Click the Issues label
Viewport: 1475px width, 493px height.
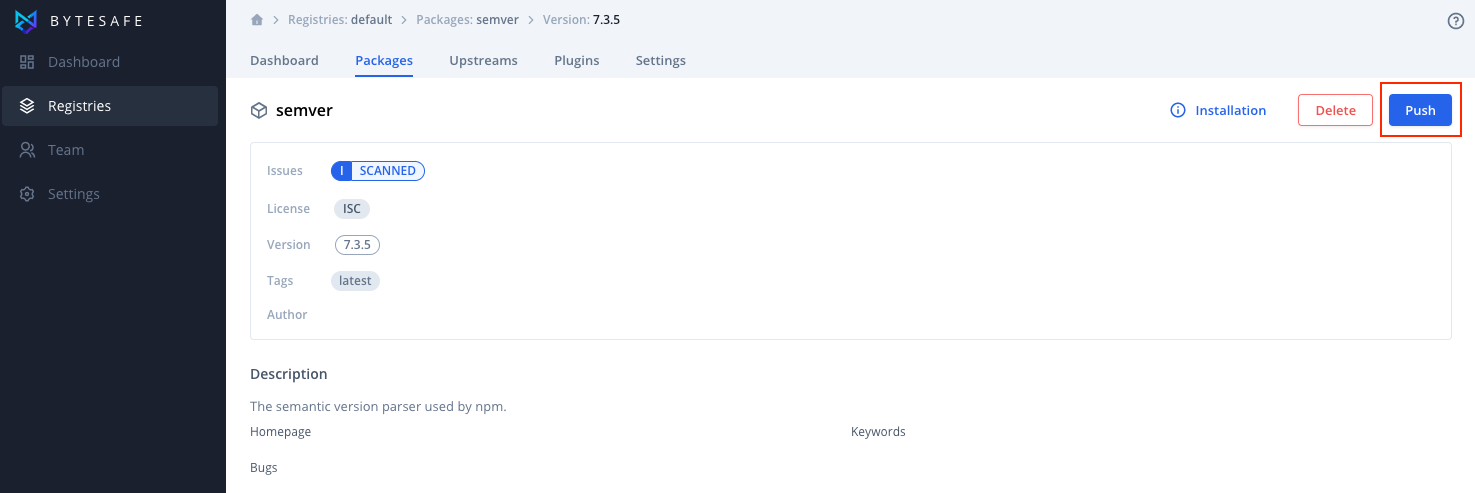pyautogui.click(x=285, y=171)
